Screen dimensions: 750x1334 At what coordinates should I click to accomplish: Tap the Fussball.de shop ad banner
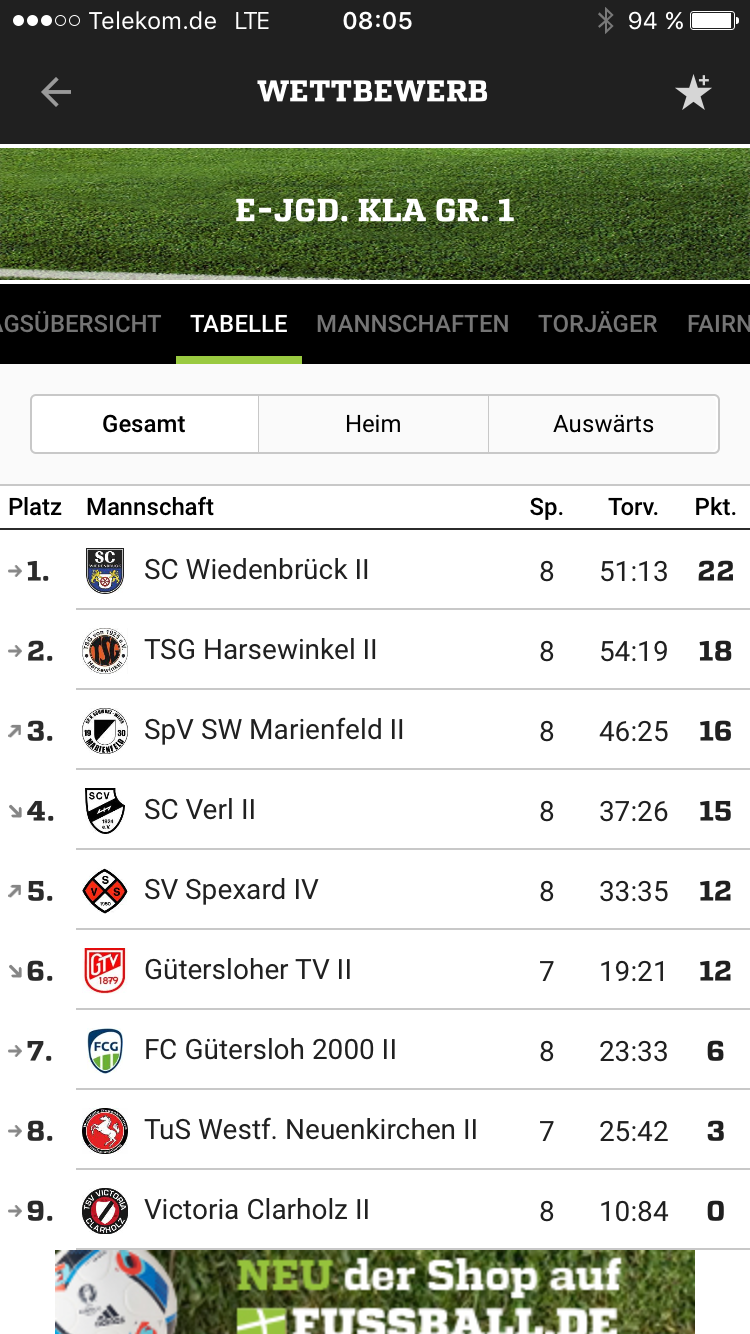pos(375,1292)
